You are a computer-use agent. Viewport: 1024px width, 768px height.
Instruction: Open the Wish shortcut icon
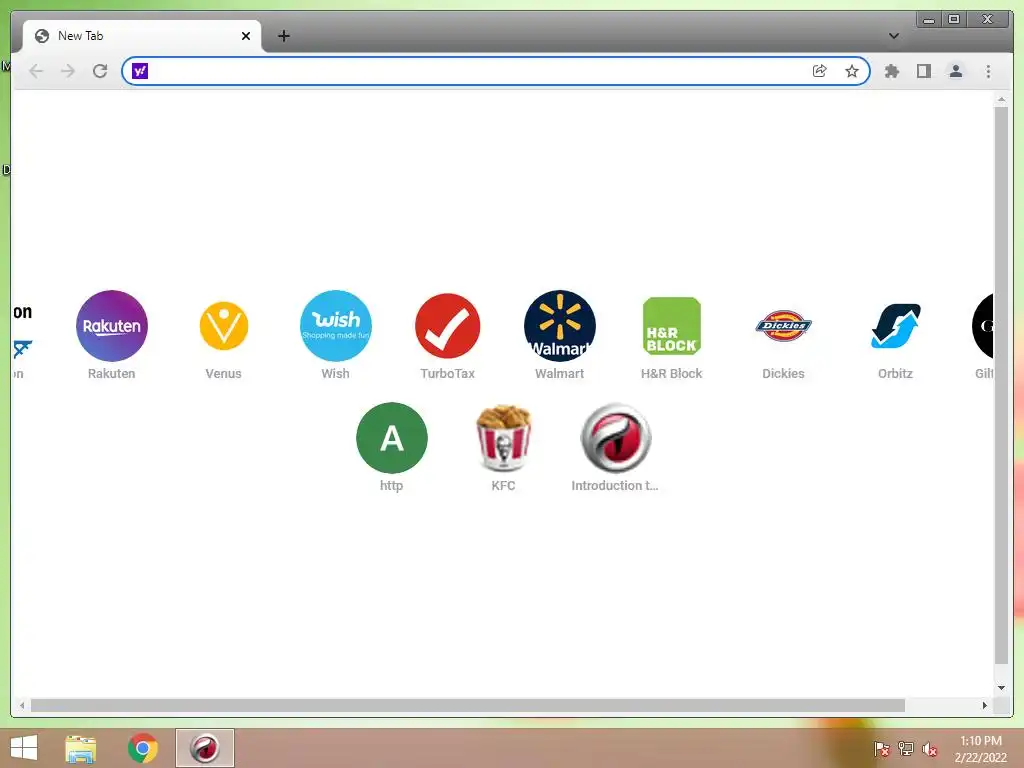(336, 326)
